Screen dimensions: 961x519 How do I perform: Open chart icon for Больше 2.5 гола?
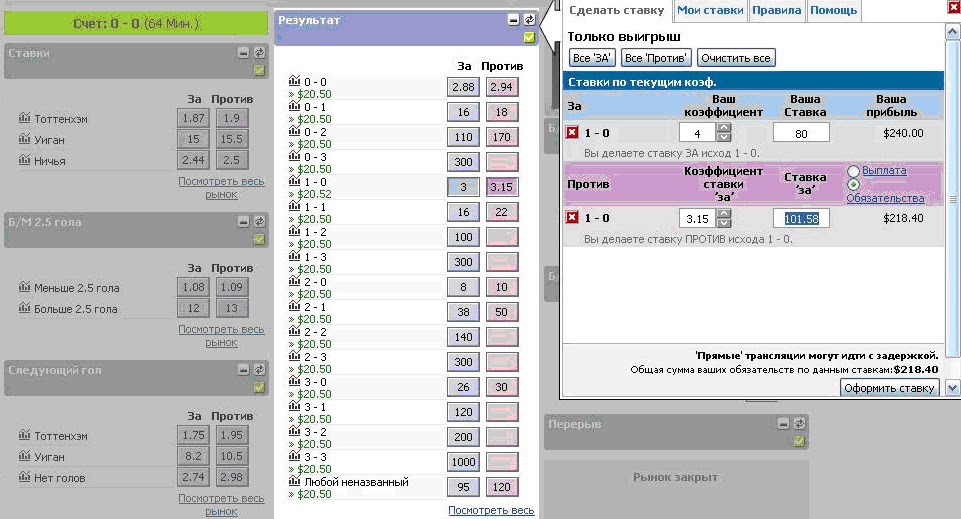tap(25, 308)
